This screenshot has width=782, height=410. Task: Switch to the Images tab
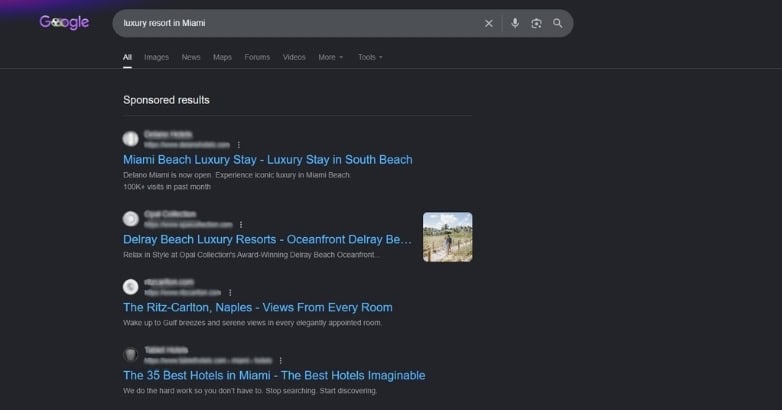point(156,57)
